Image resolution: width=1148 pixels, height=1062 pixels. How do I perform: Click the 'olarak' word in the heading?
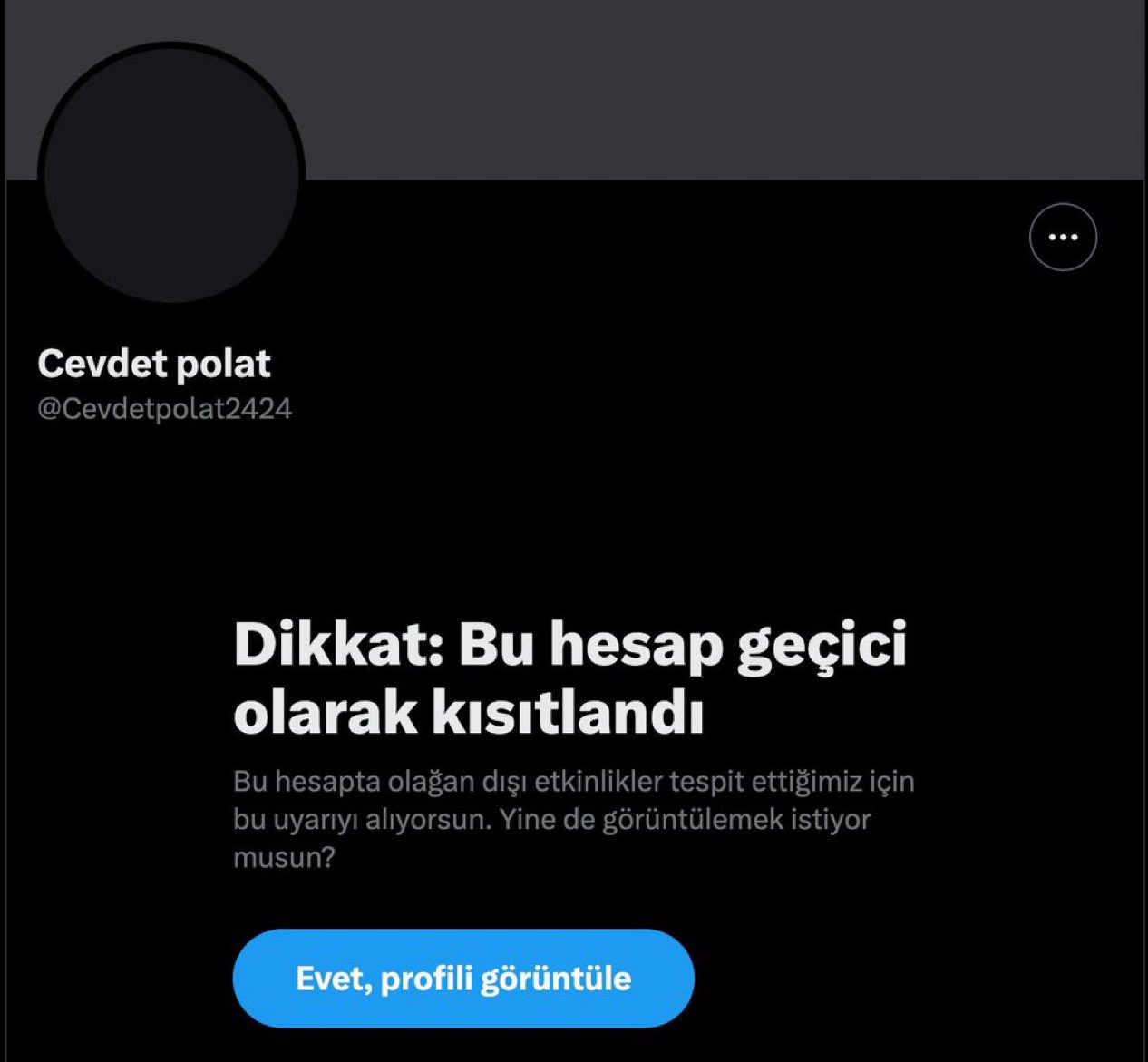(x=326, y=713)
